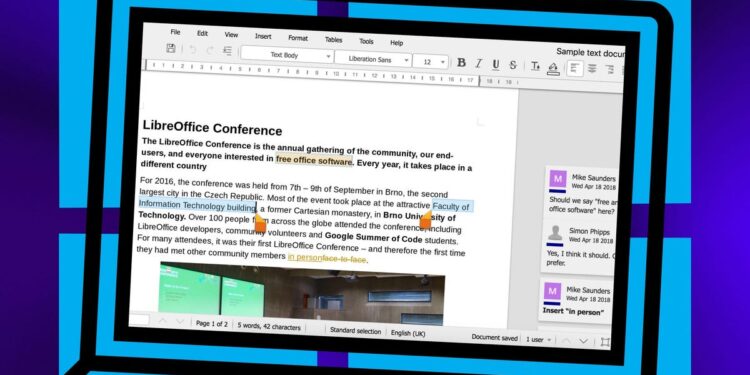Open the Tools menu

366,41
